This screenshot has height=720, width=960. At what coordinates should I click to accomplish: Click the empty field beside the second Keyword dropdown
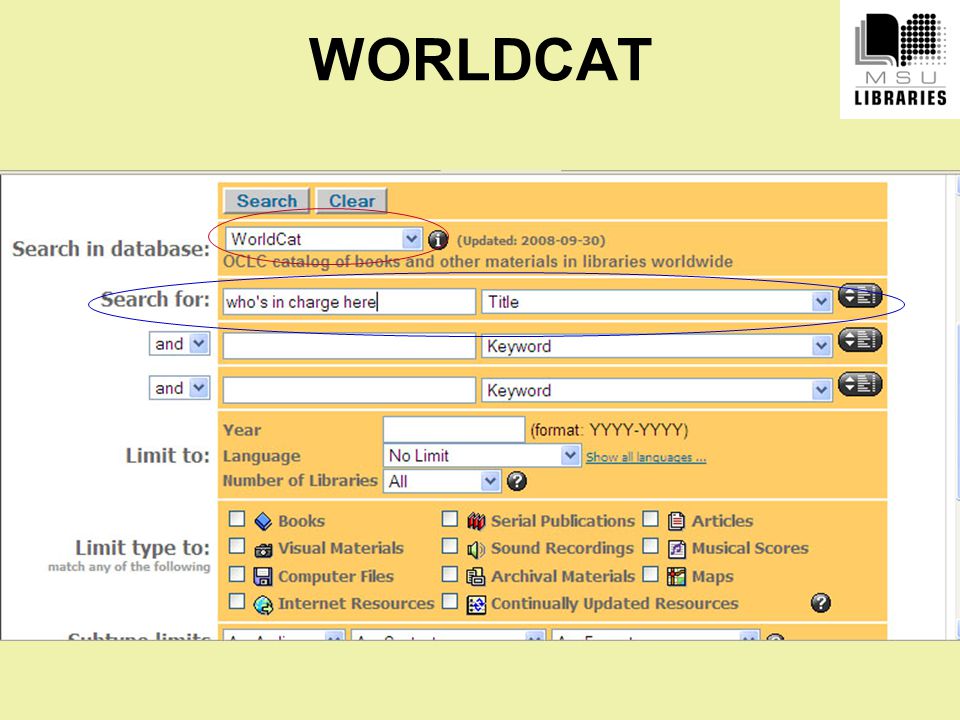[x=349, y=390]
